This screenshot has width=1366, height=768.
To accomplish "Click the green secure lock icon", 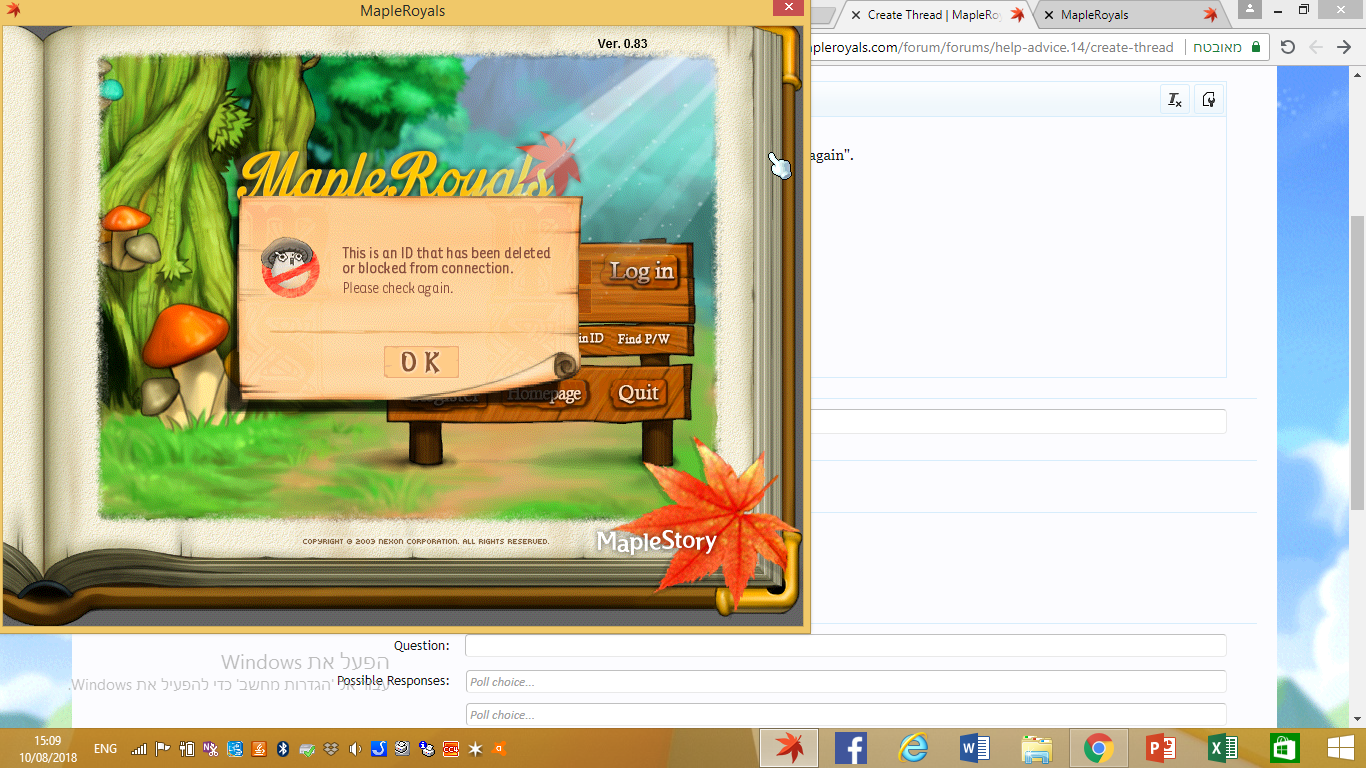I will pos(1254,47).
